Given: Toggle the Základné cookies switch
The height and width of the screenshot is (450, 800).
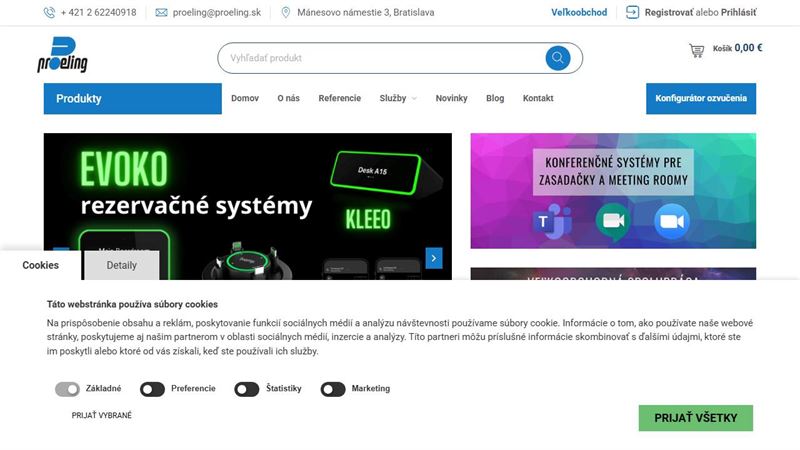Looking at the screenshot, I should (67, 389).
